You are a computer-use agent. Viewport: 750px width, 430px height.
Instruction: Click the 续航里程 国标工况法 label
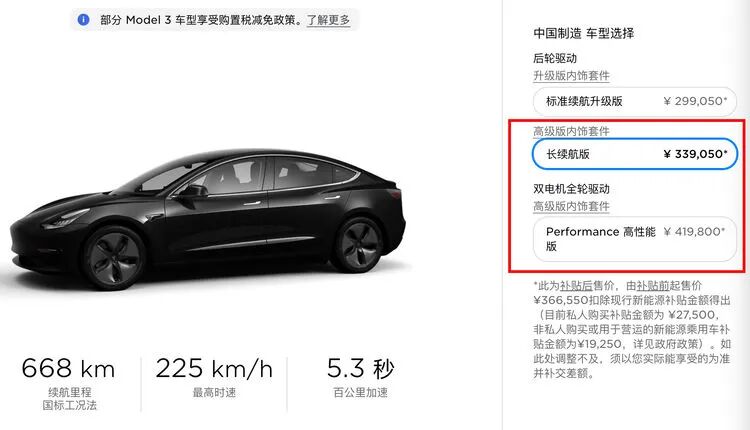[69, 399]
